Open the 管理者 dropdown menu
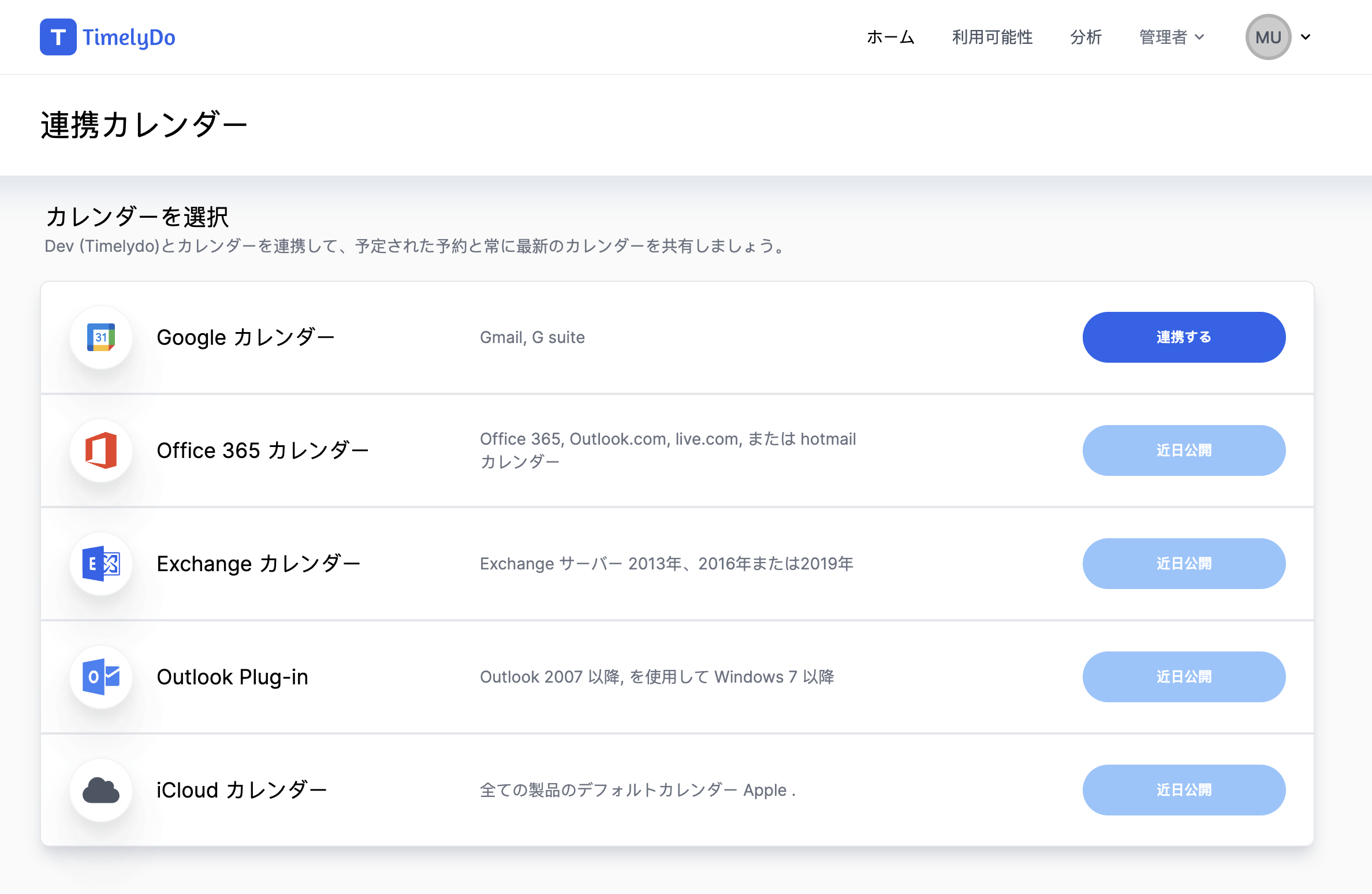This screenshot has height=894, width=1372. point(1172,37)
